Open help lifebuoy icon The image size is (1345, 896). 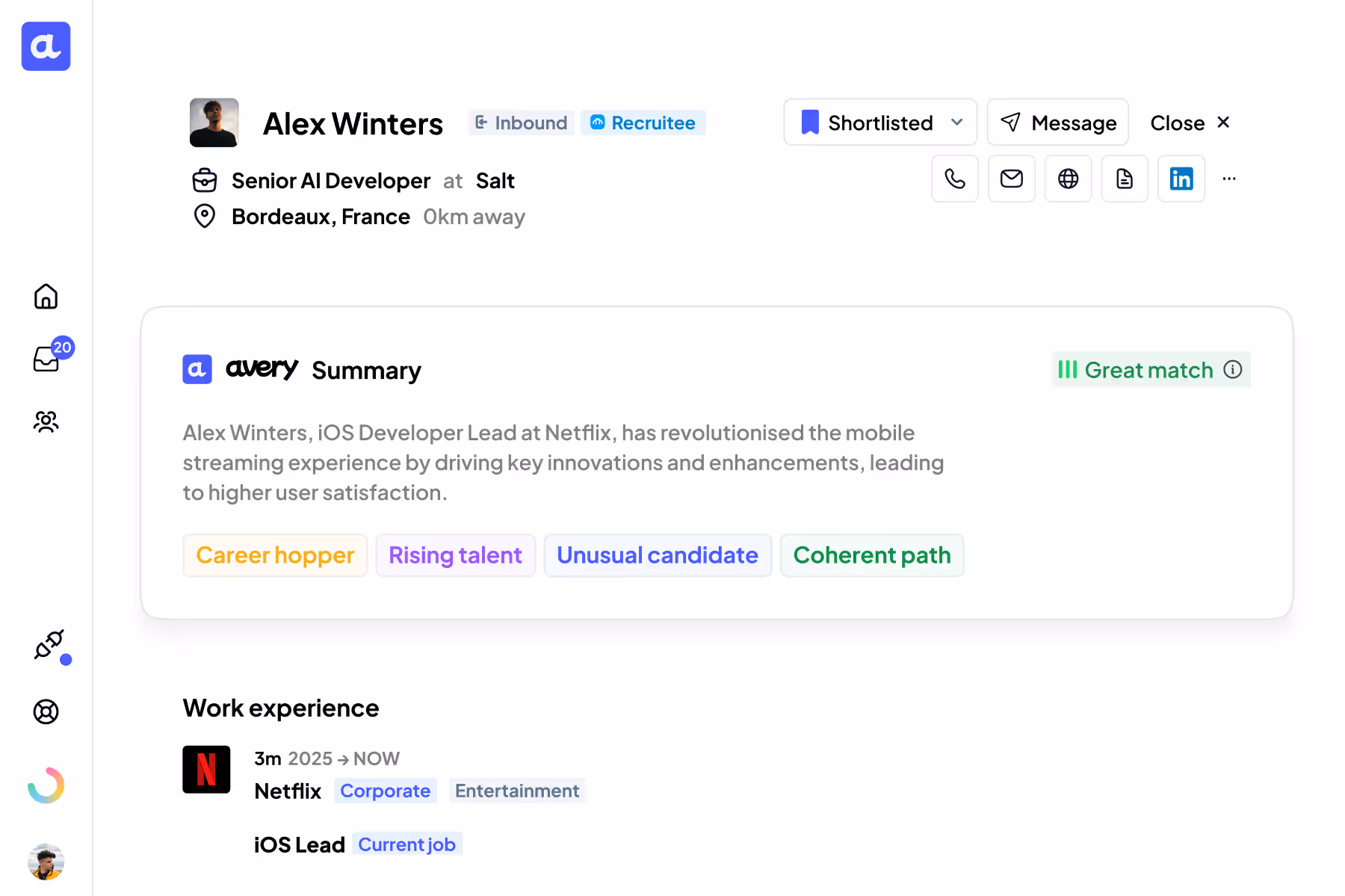click(46, 711)
